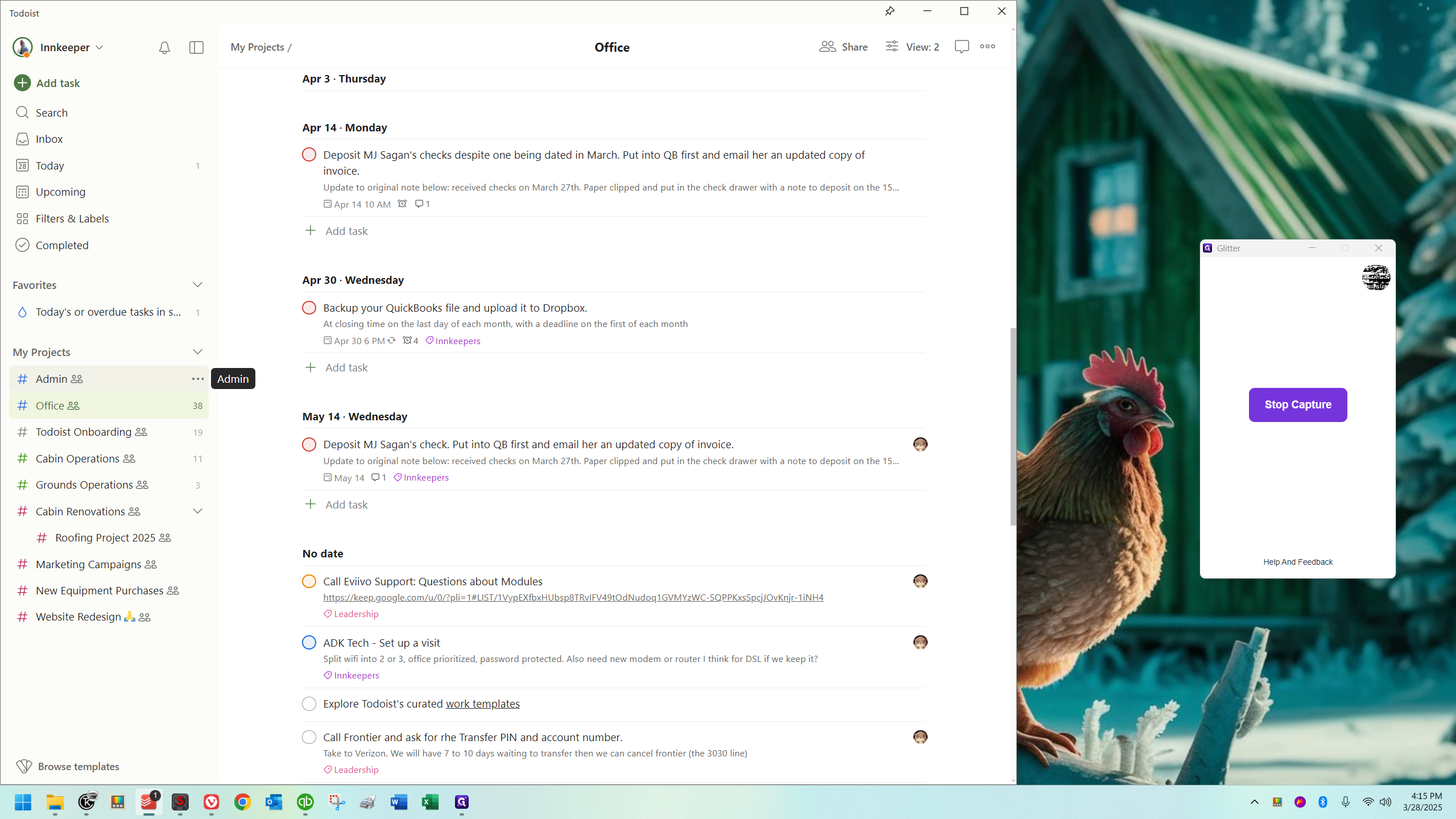Open Windows Start menu
1456x819 pixels.
tap(23, 802)
